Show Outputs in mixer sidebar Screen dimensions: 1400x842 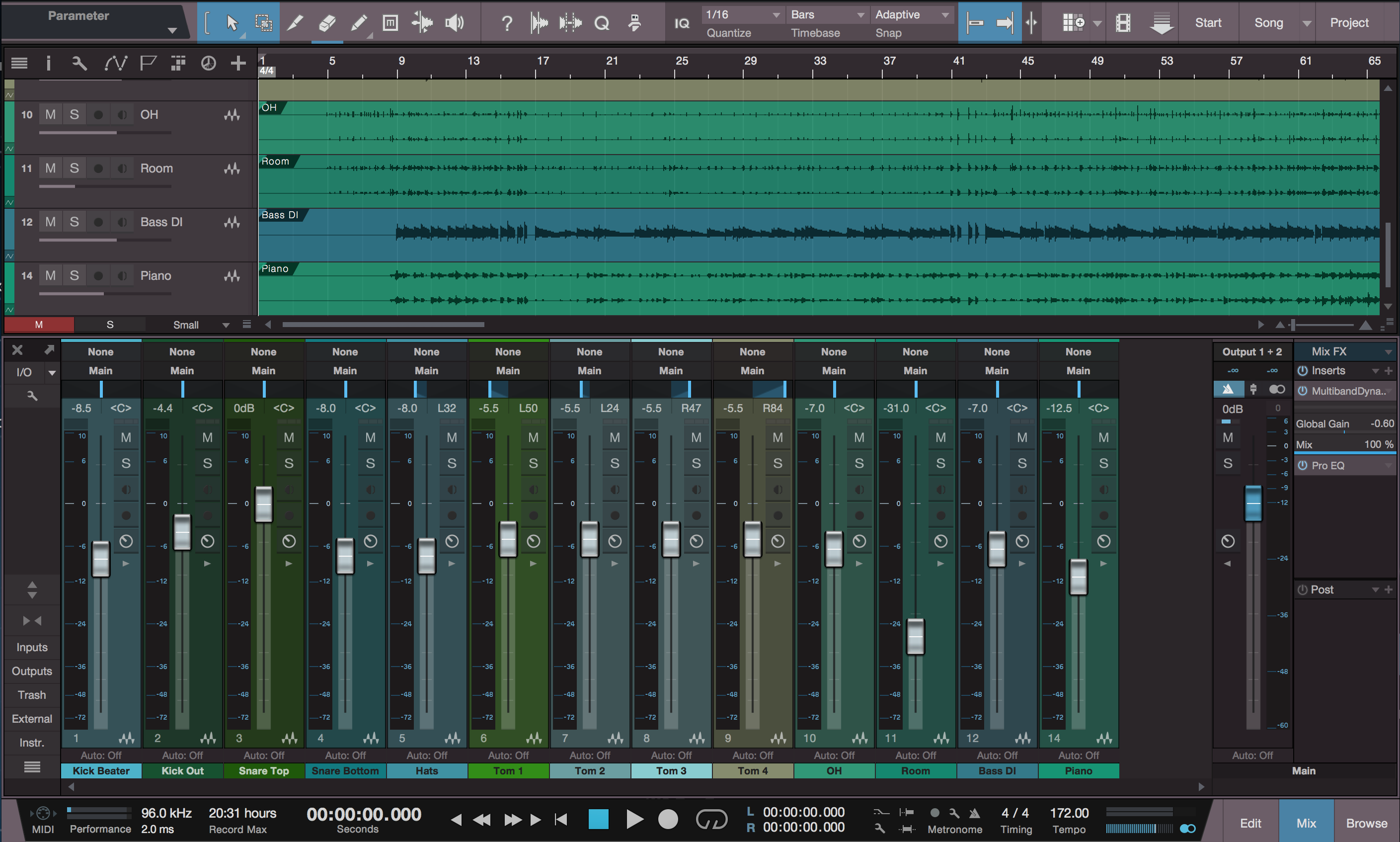(32, 671)
